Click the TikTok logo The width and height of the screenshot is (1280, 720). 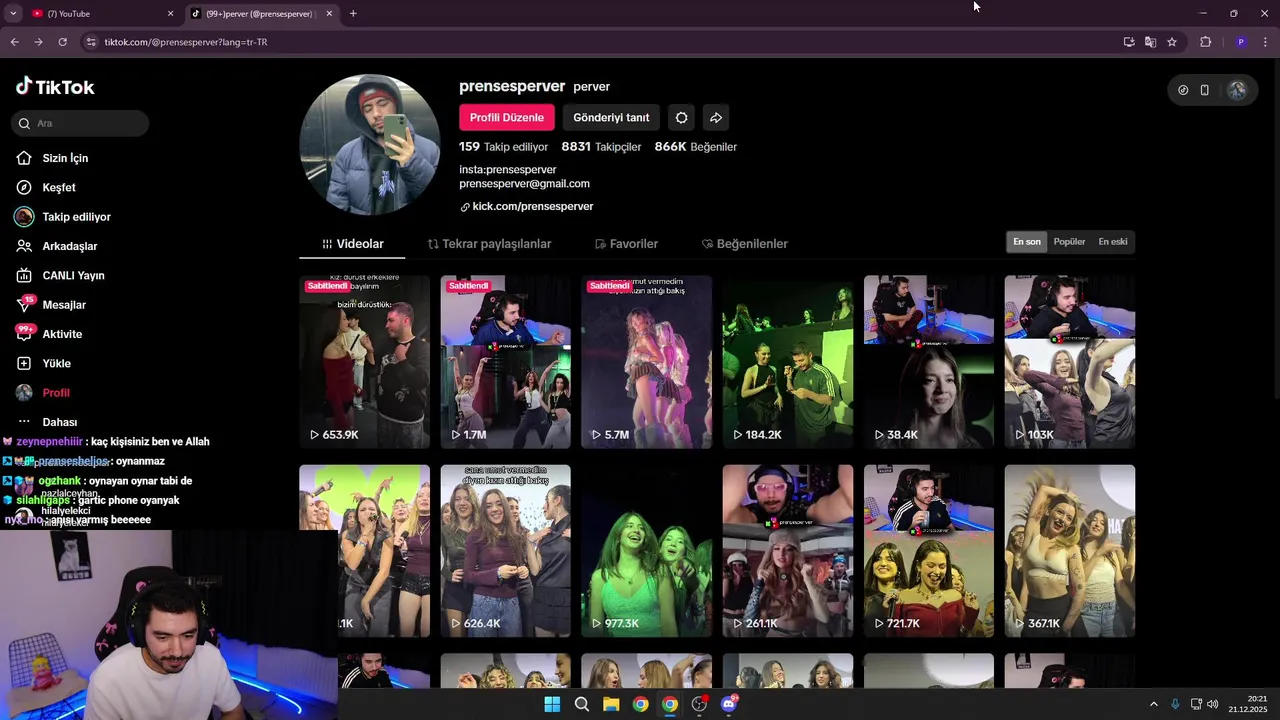pyautogui.click(x=55, y=87)
